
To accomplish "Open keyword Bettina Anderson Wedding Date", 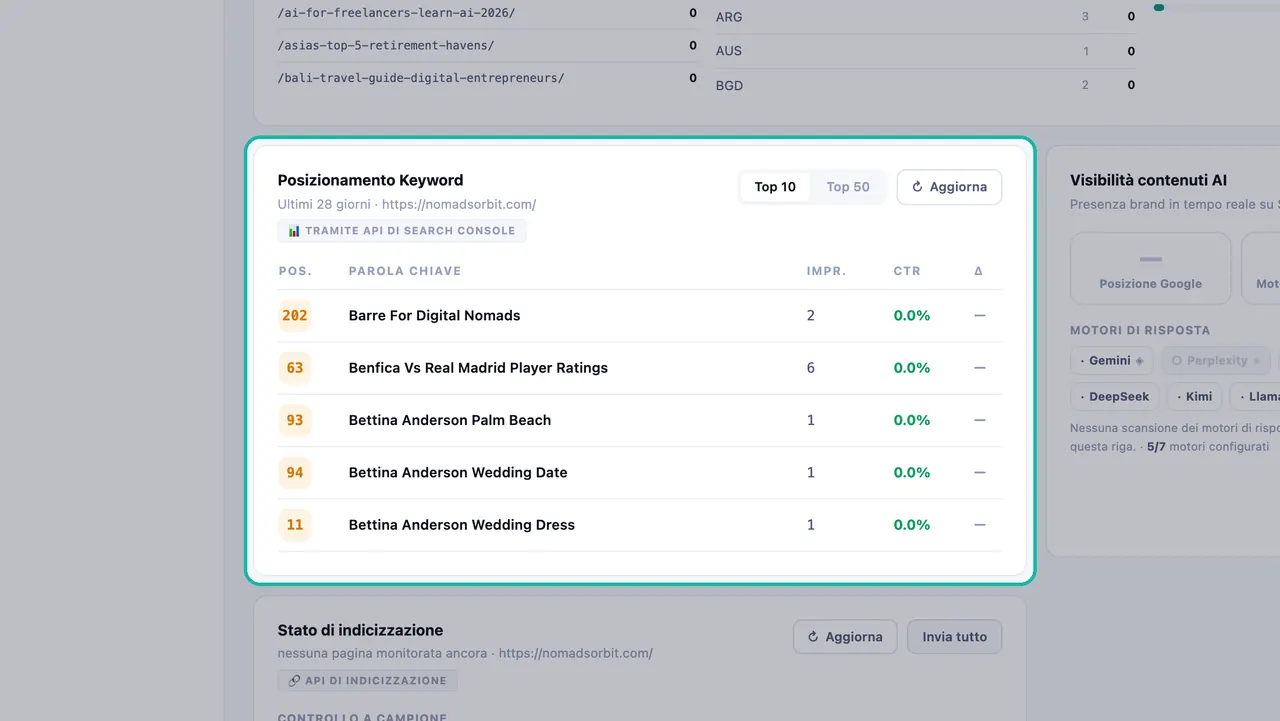I will click(x=458, y=473).
